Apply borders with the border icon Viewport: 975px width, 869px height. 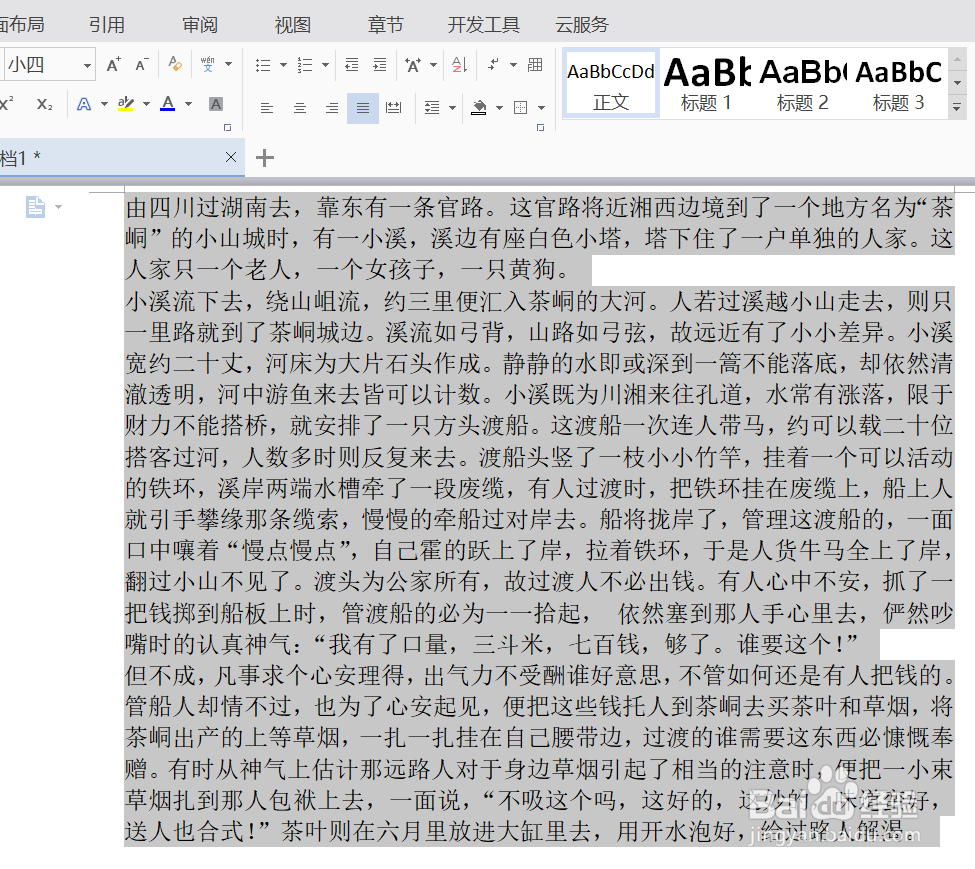[x=521, y=108]
